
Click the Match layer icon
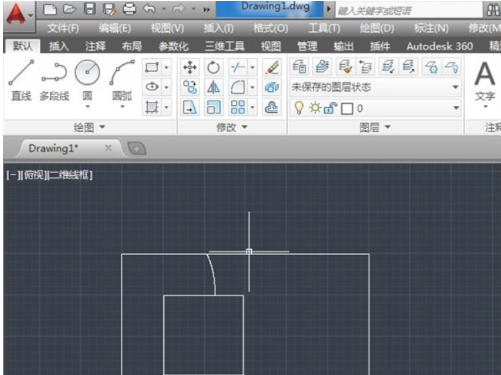pyautogui.click(x=345, y=67)
